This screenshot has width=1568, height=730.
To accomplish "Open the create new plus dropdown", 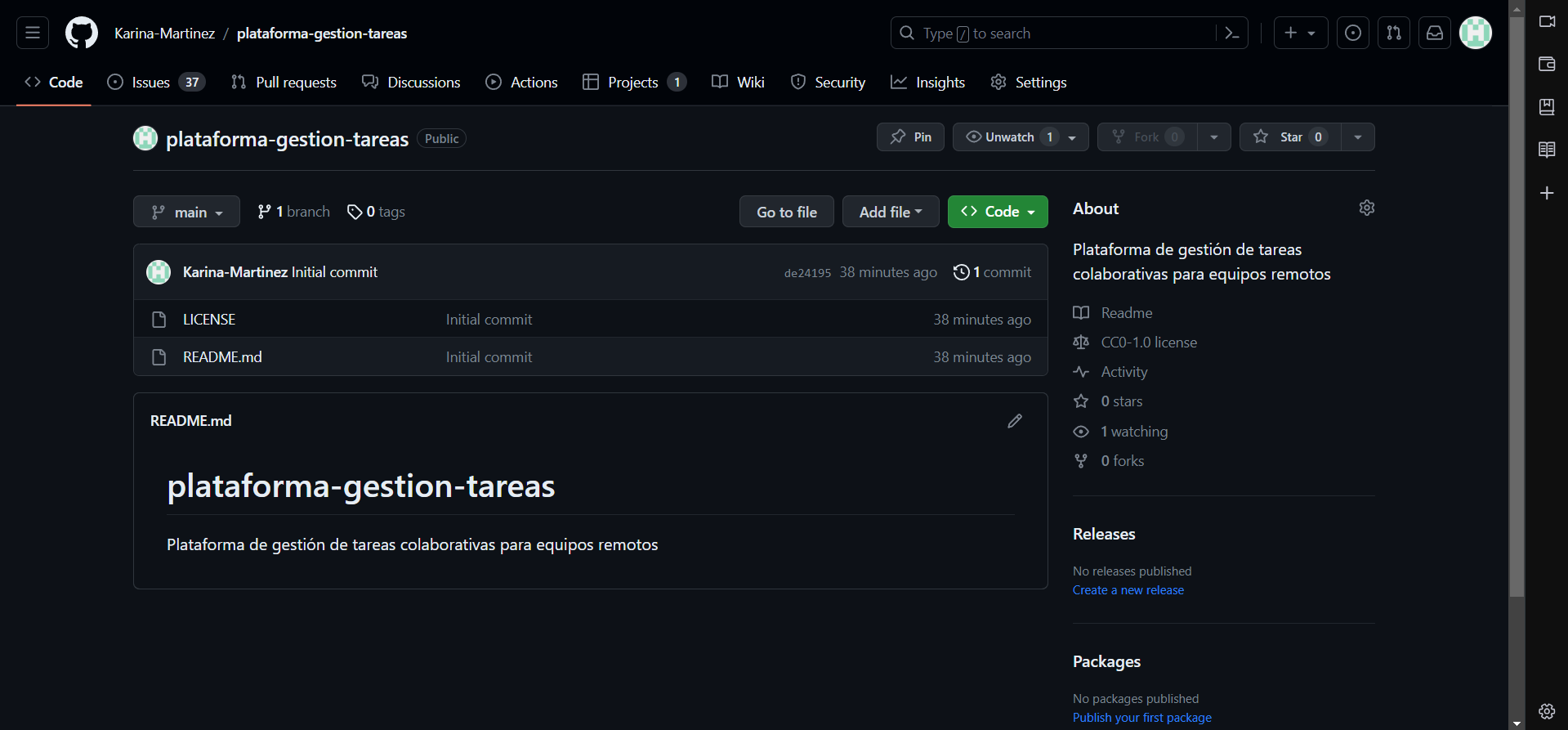I will 1301,33.
